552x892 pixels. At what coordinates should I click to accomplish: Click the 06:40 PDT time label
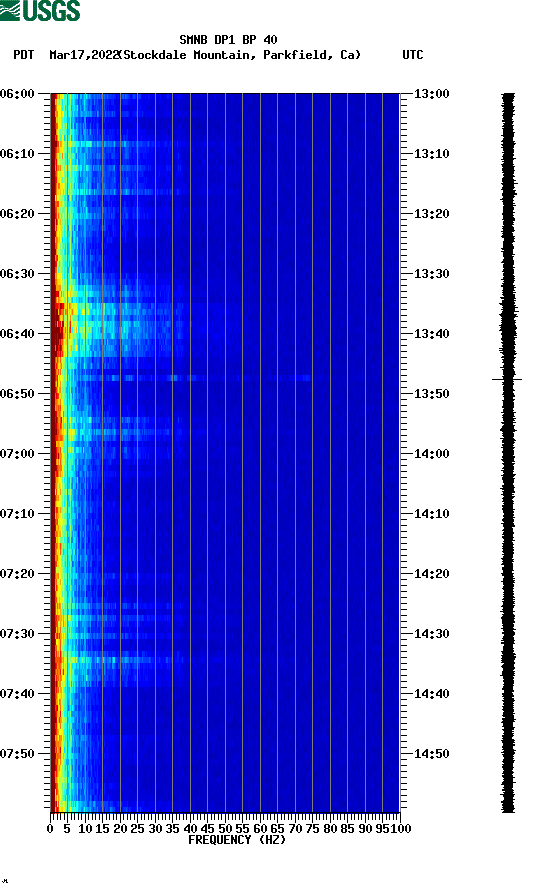pyautogui.click(x=18, y=334)
